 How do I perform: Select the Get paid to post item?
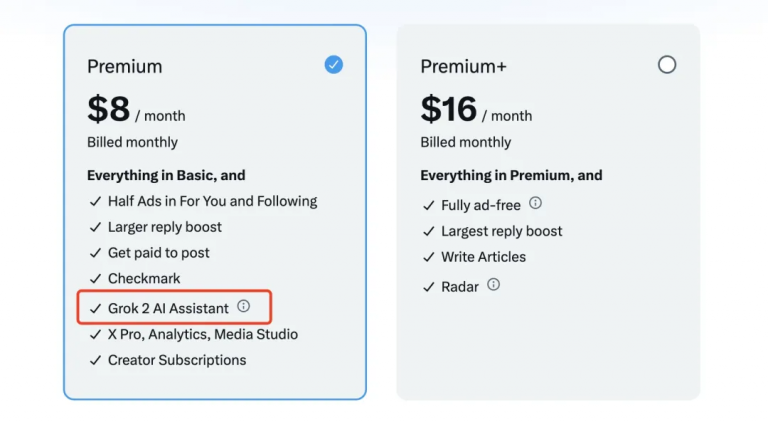point(159,253)
